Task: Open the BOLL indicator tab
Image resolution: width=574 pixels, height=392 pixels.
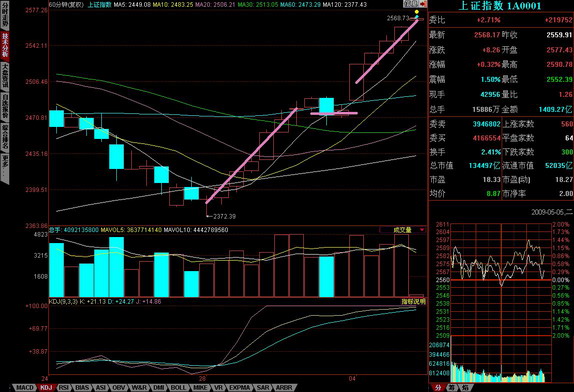Action: pos(179,388)
